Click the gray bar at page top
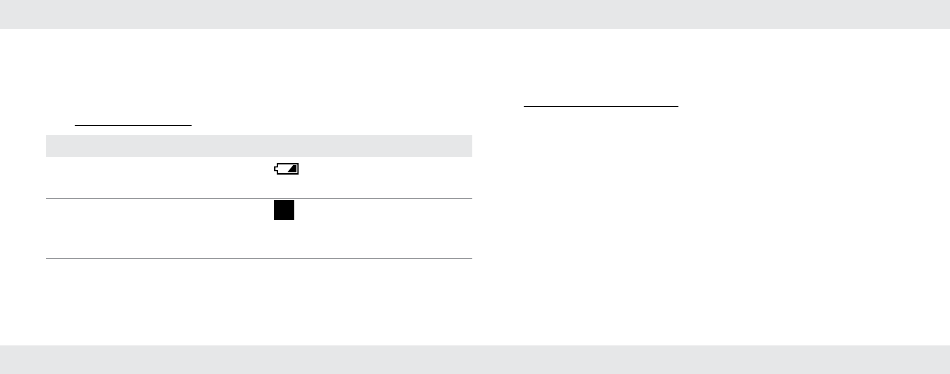The height and width of the screenshot is (374, 950). (475, 14)
